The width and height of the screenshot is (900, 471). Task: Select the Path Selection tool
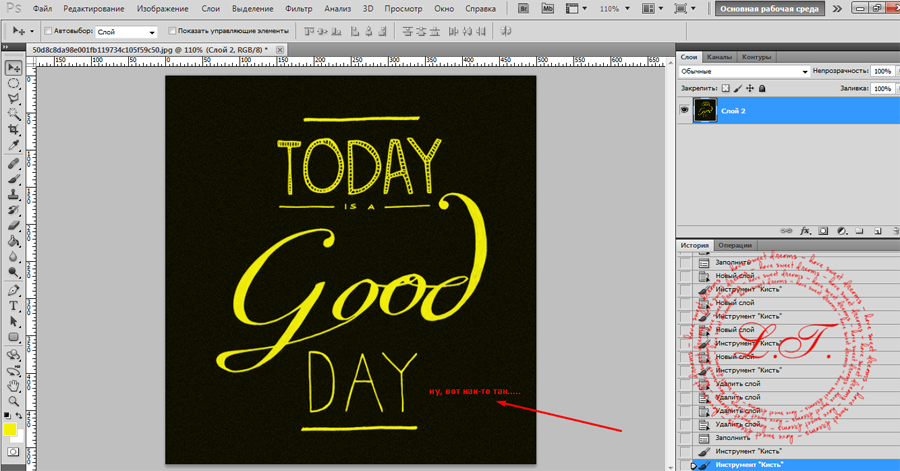coord(13,322)
